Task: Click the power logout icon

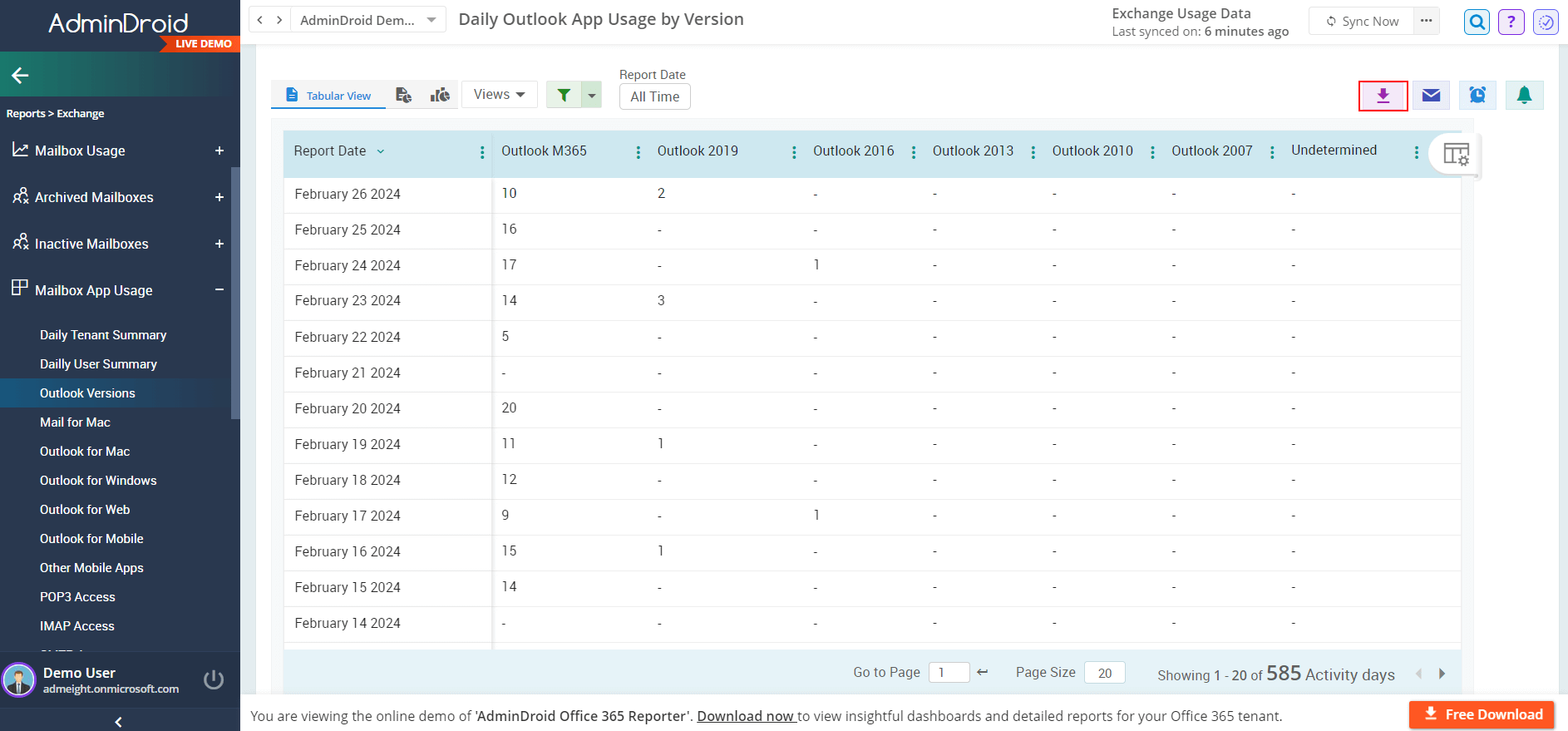Action: click(214, 679)
